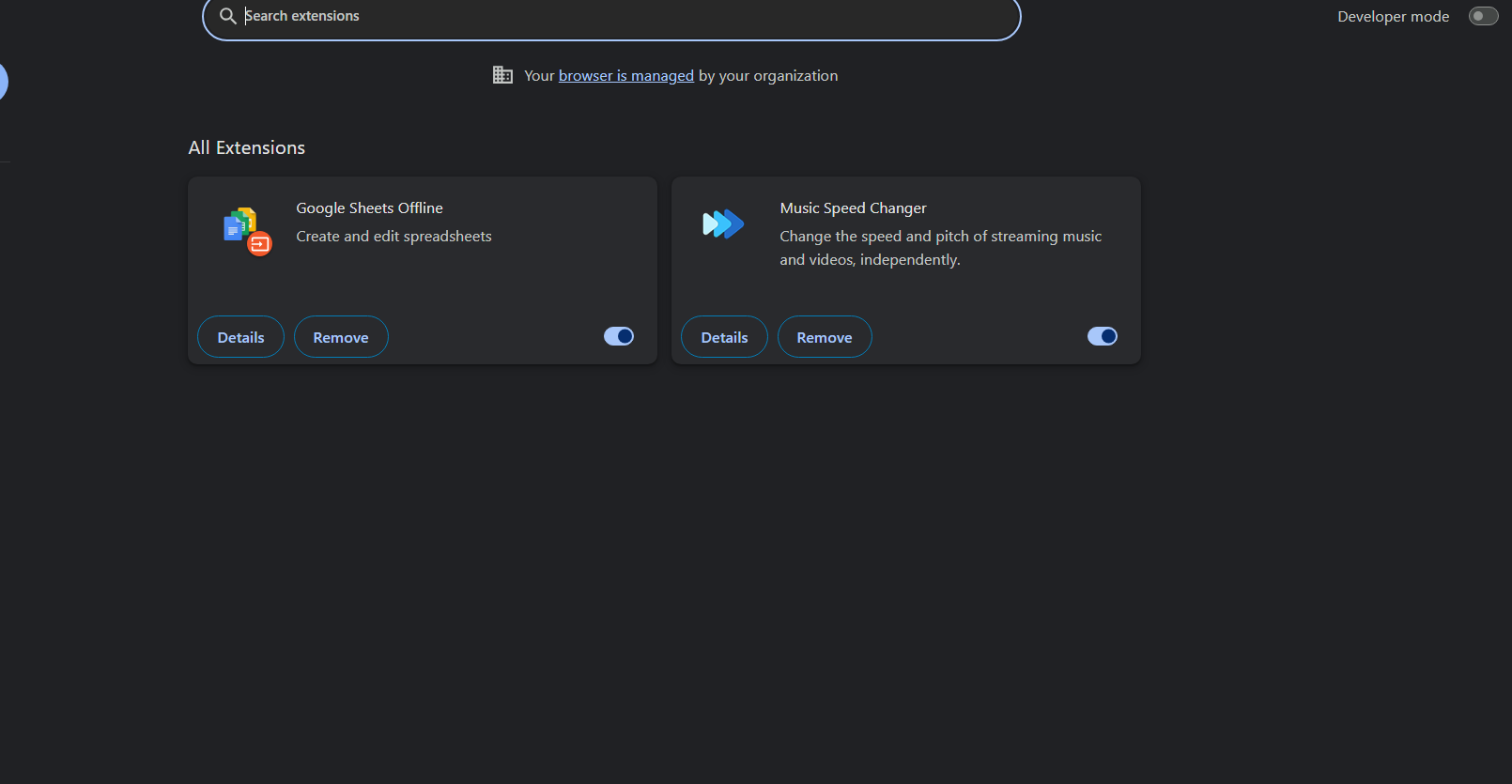Click the 'Music Speed Changer' title text

[853, 208]
